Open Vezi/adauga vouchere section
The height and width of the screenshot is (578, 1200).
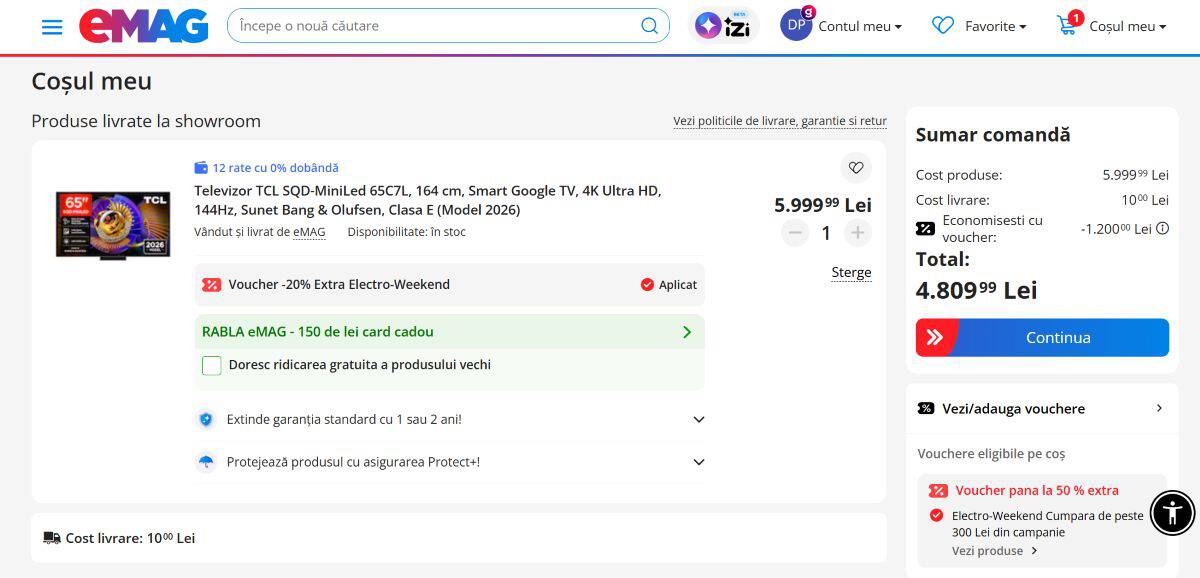[1041, 408]
